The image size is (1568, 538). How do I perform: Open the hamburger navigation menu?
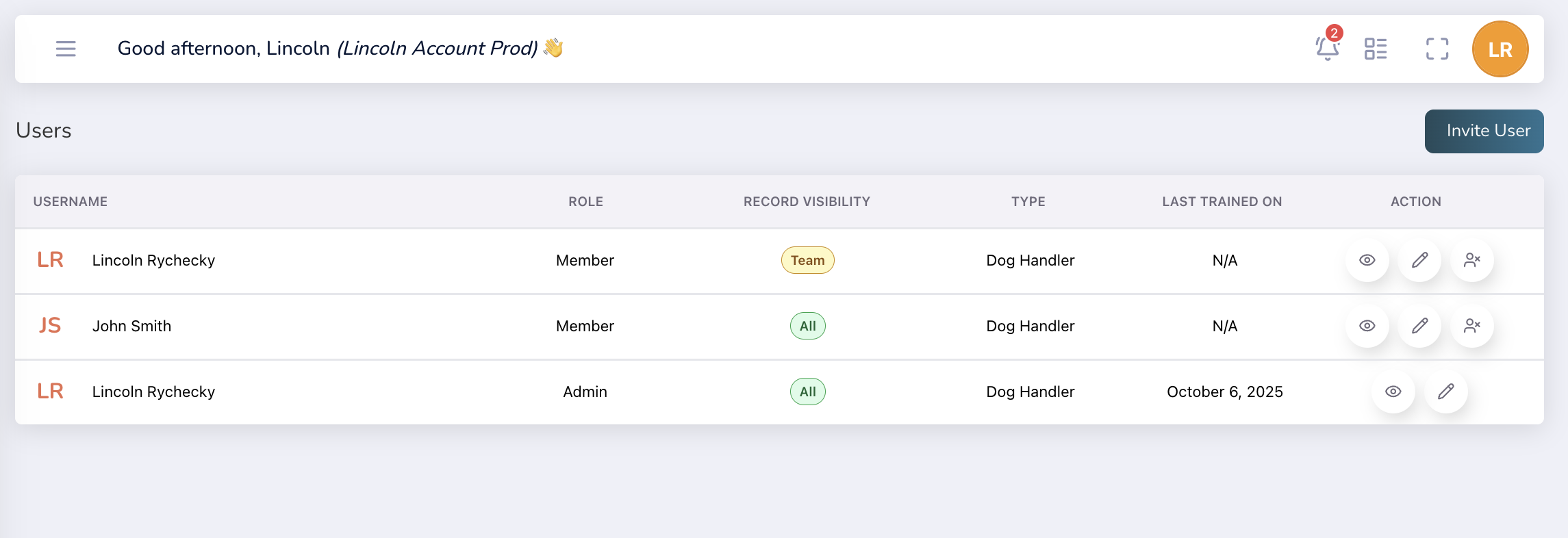pos(66,49)
